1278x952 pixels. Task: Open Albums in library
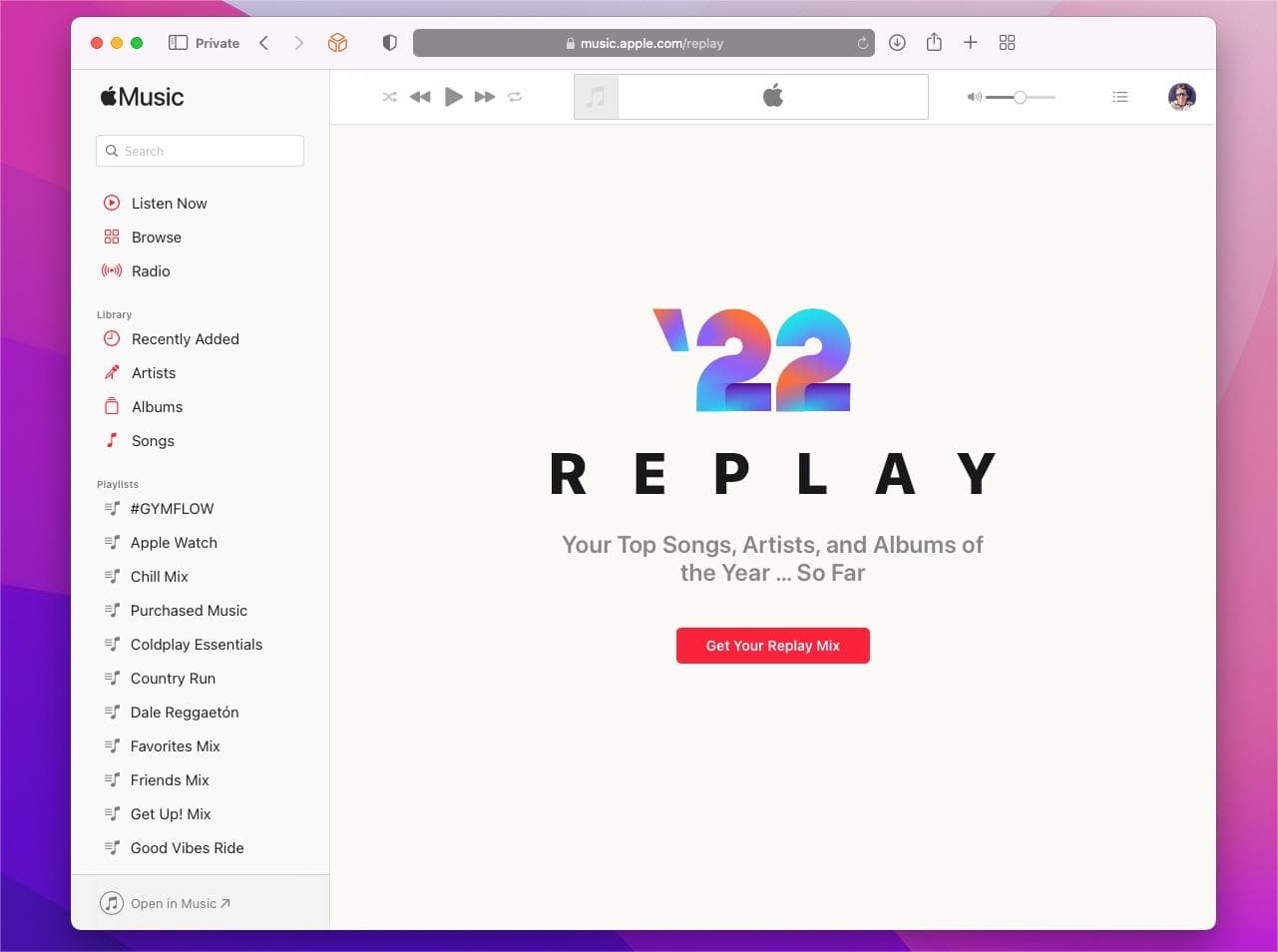coord(143,407)
